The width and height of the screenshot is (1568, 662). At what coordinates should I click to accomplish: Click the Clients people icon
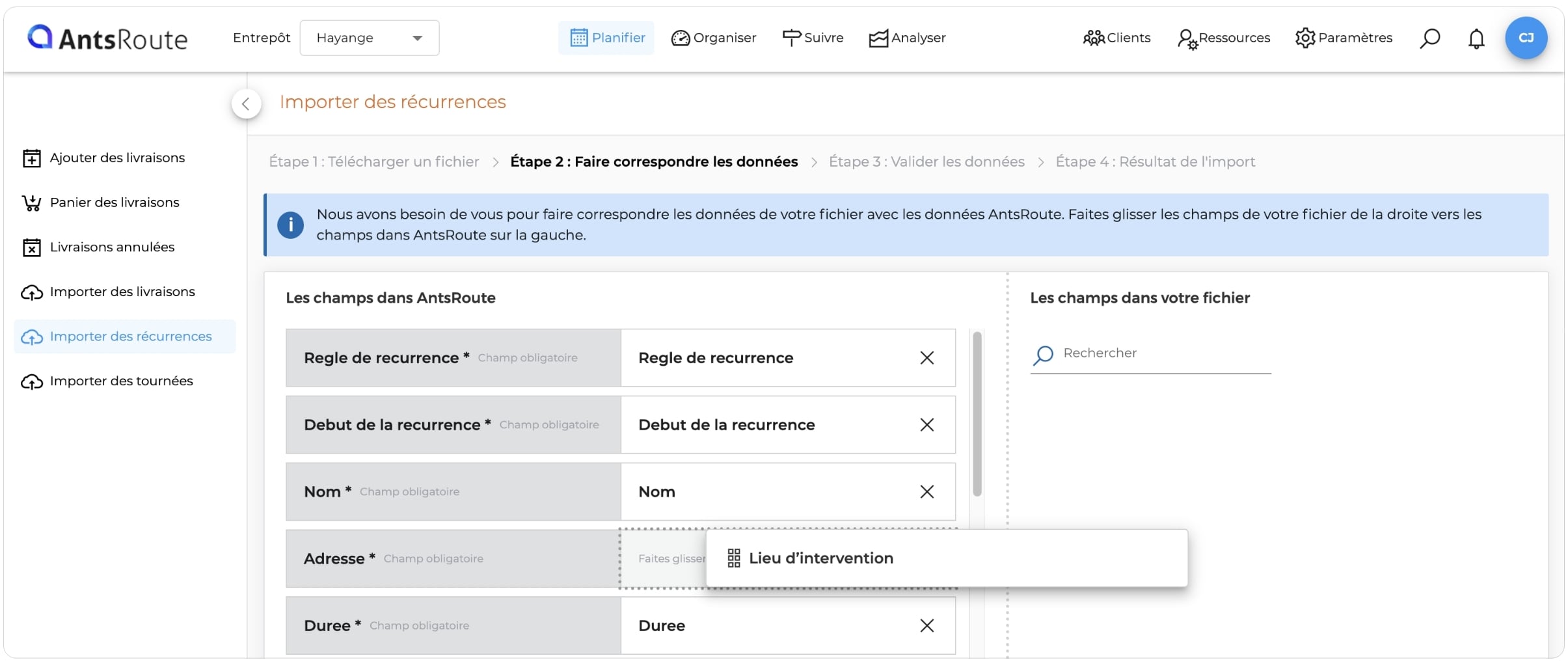click(x=1094, y=38)
